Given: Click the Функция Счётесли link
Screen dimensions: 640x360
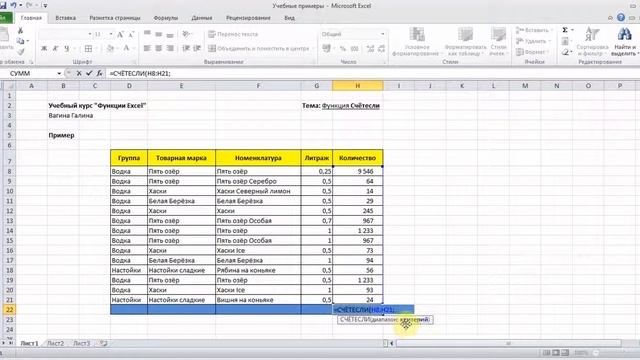Looking at the screenshot, I should click(x=351, y=106).
